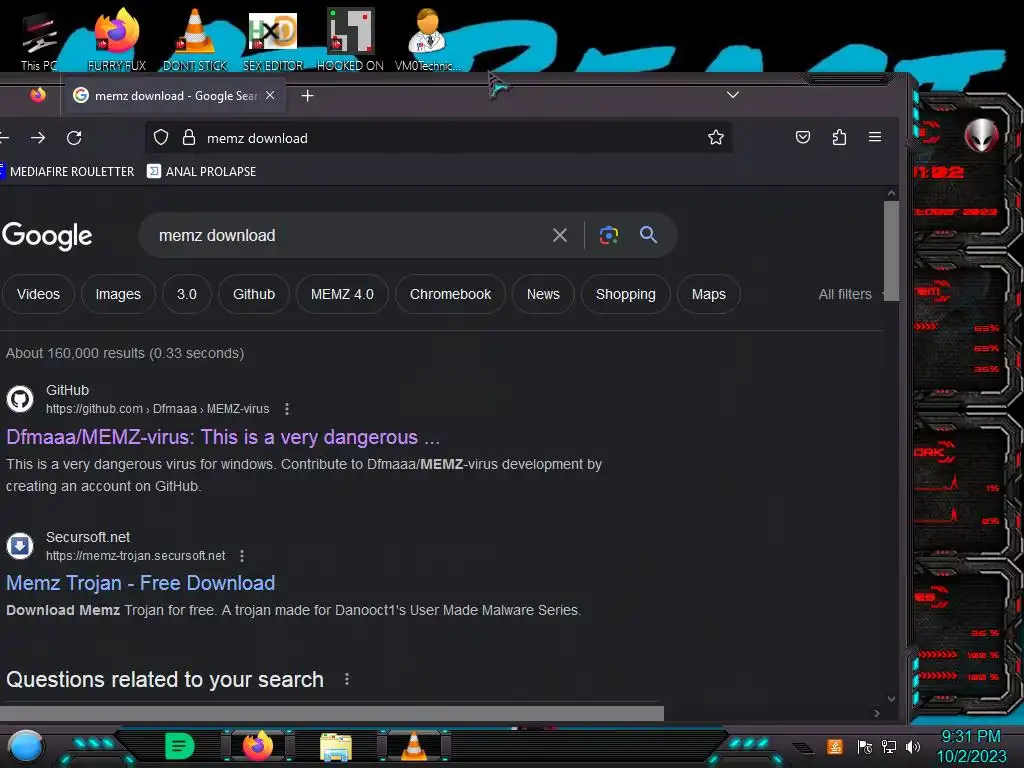Click the vertical scrollbar thumb
The image size is (1024, 768).
[x=891, y=251]
